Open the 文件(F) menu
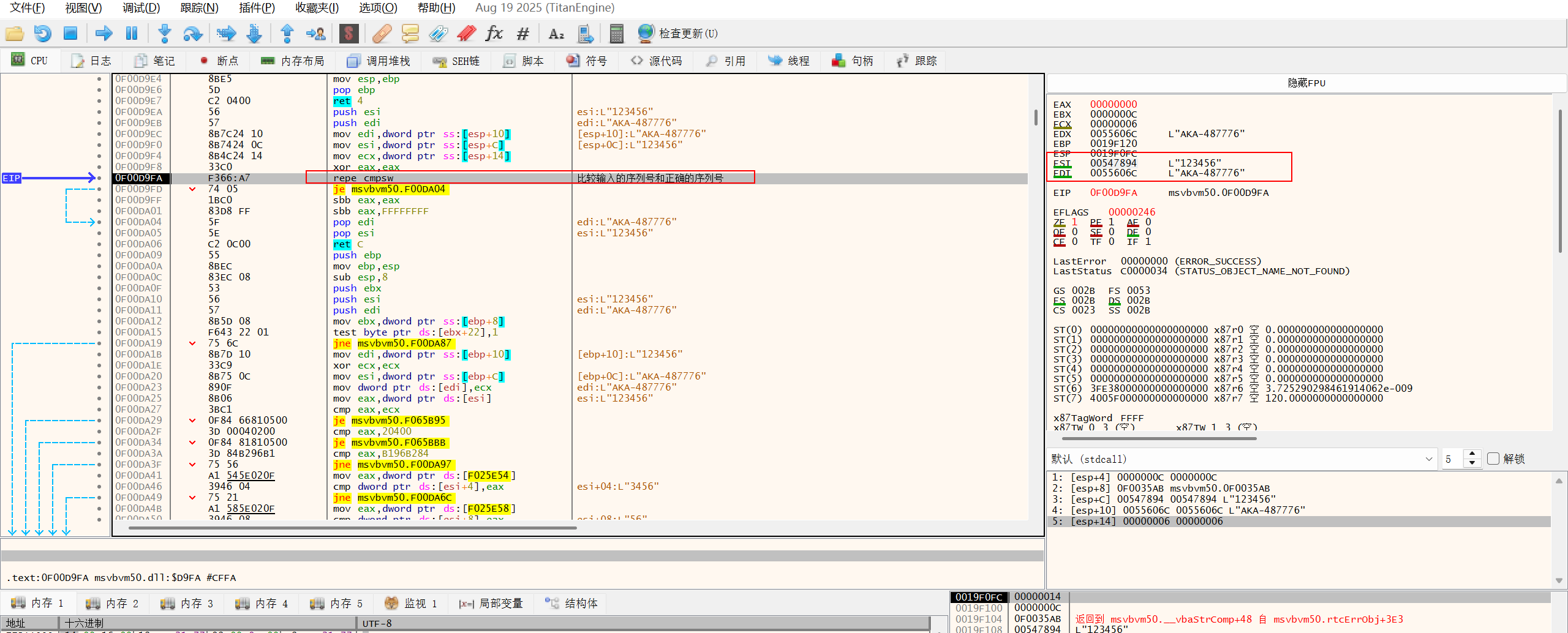1568x633 pixels. [28, 8]
